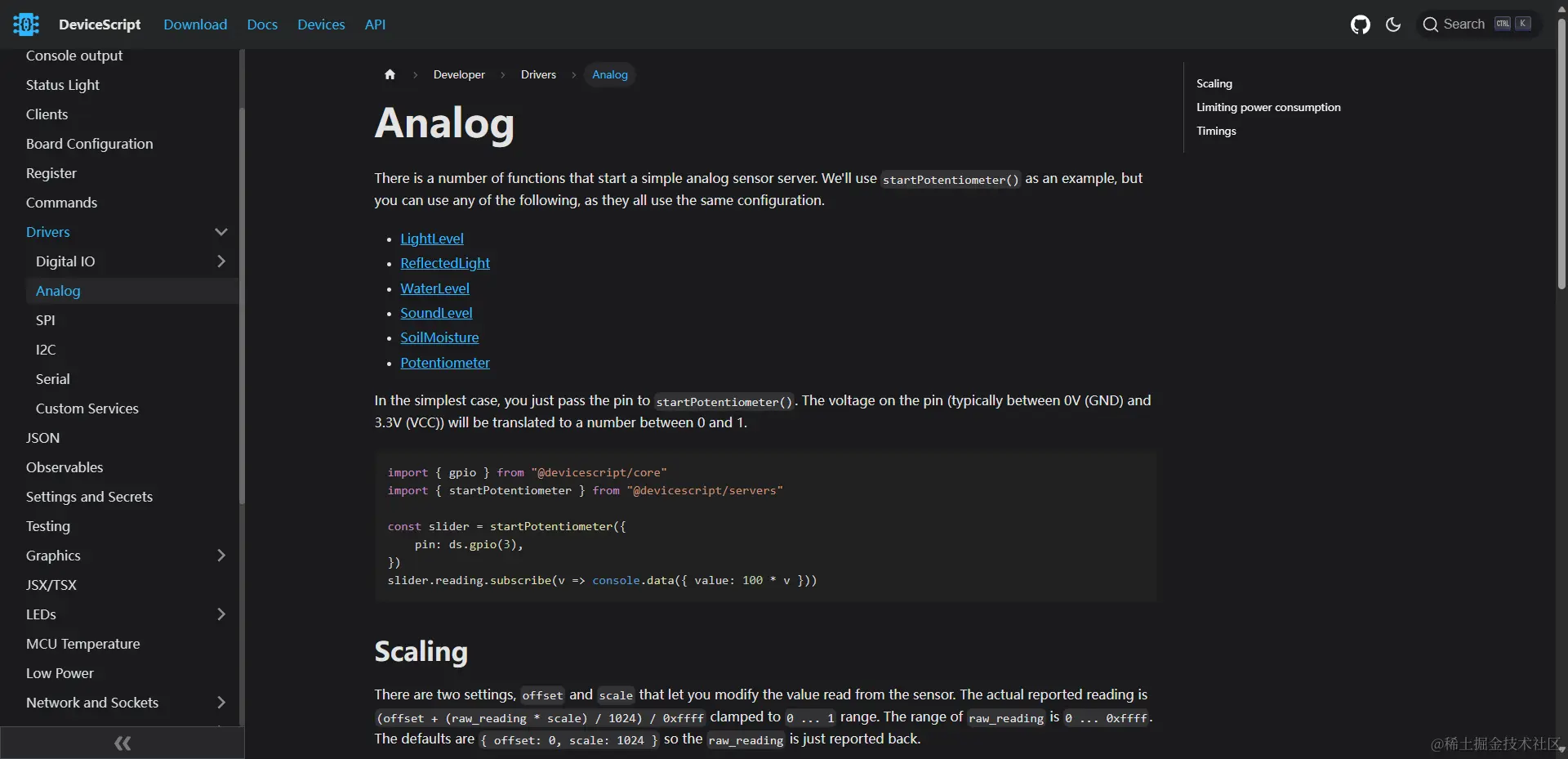Open the GitHub repository icon
1568x759 pixels.
click(1360, 25)
